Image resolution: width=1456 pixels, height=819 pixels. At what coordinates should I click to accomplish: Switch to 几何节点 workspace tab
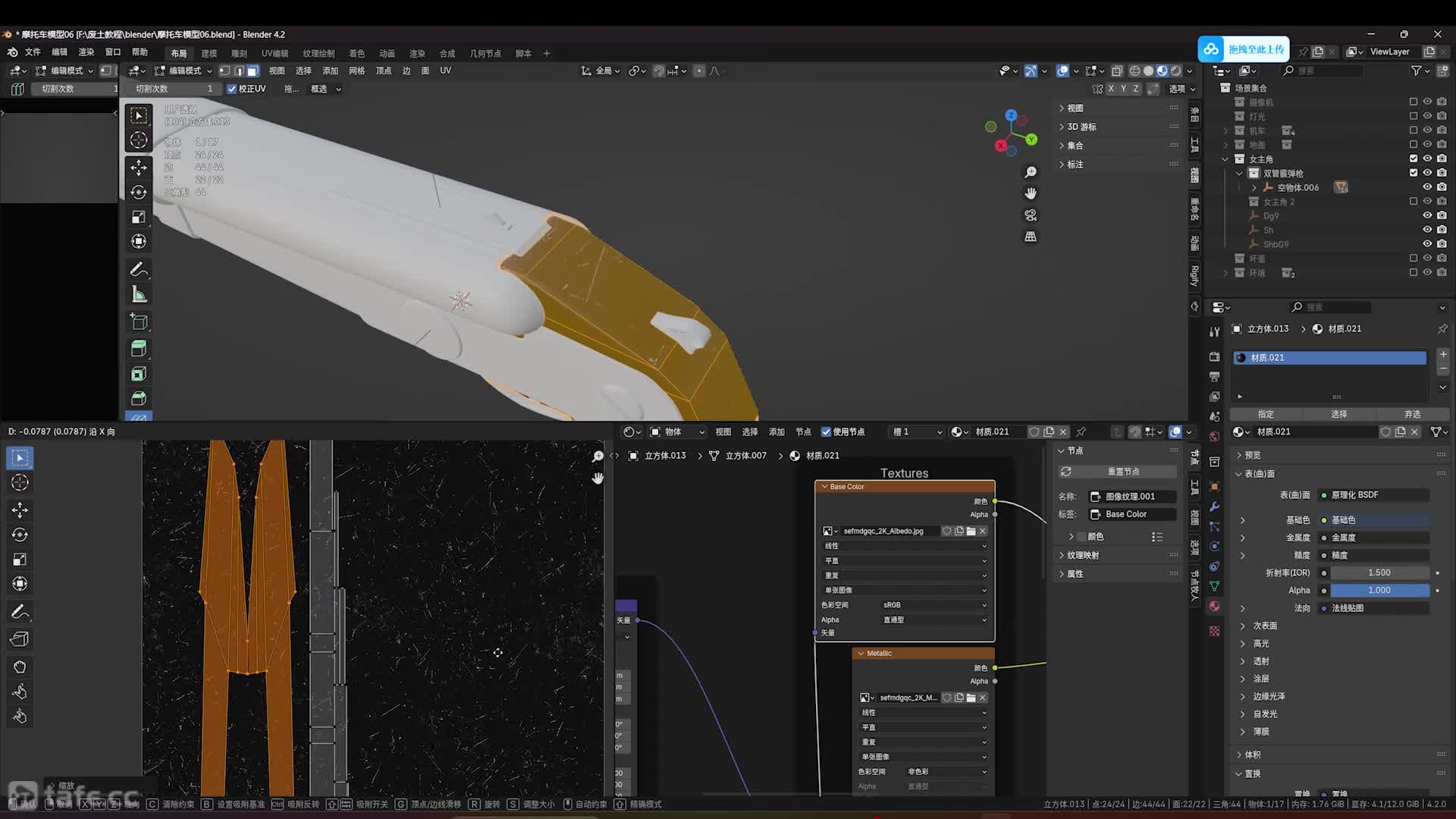[485, 53]
